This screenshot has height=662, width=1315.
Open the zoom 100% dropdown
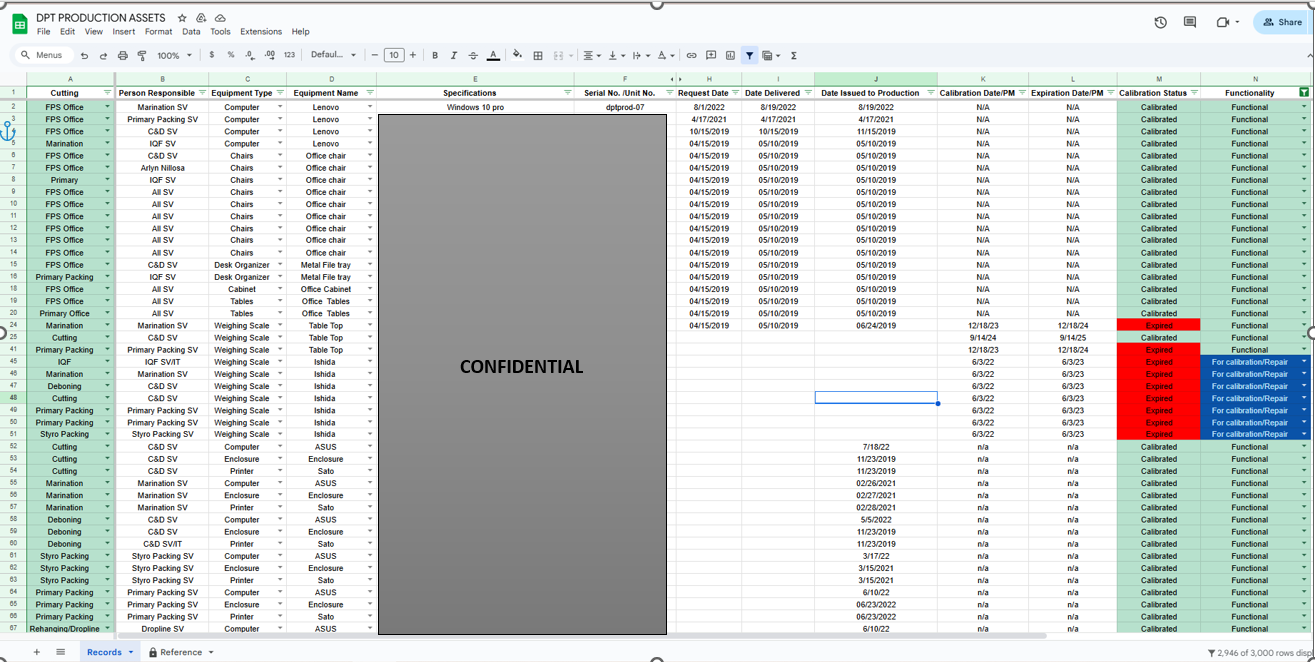tap(174, 56)
